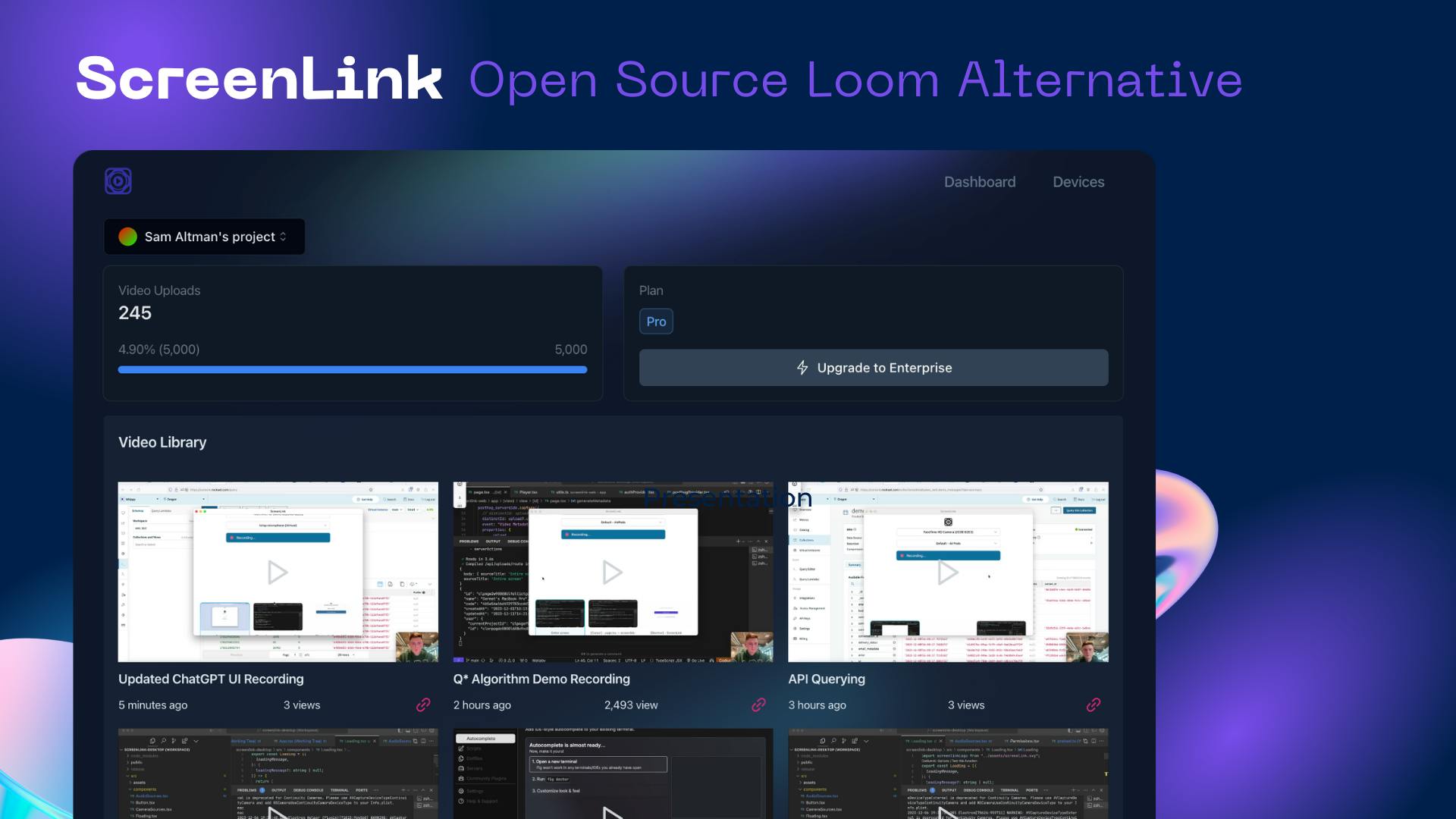
Task: Click the ScreenLink logo icon
Action: point(118,181)
